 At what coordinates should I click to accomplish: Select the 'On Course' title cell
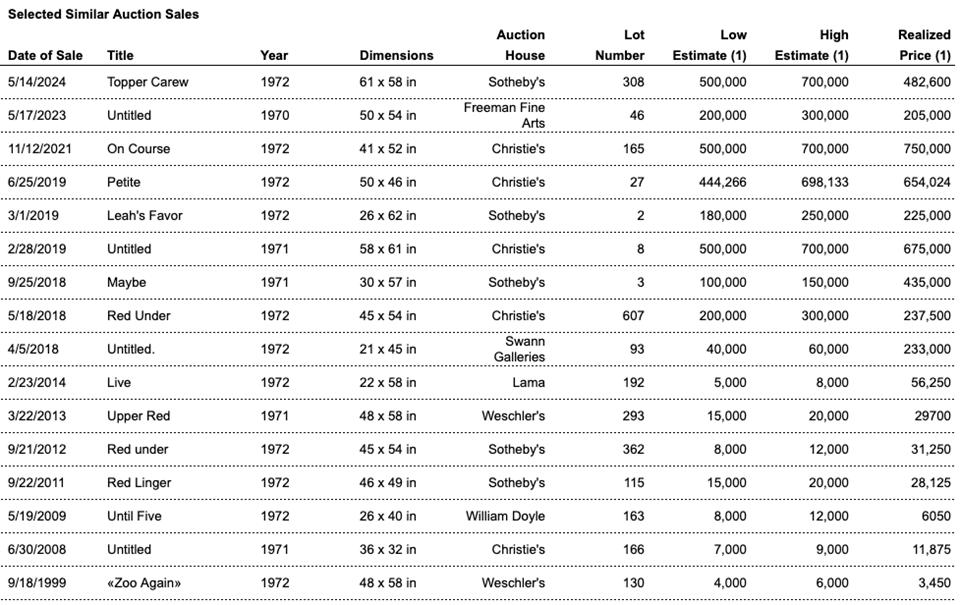click(x=138, y=149)
